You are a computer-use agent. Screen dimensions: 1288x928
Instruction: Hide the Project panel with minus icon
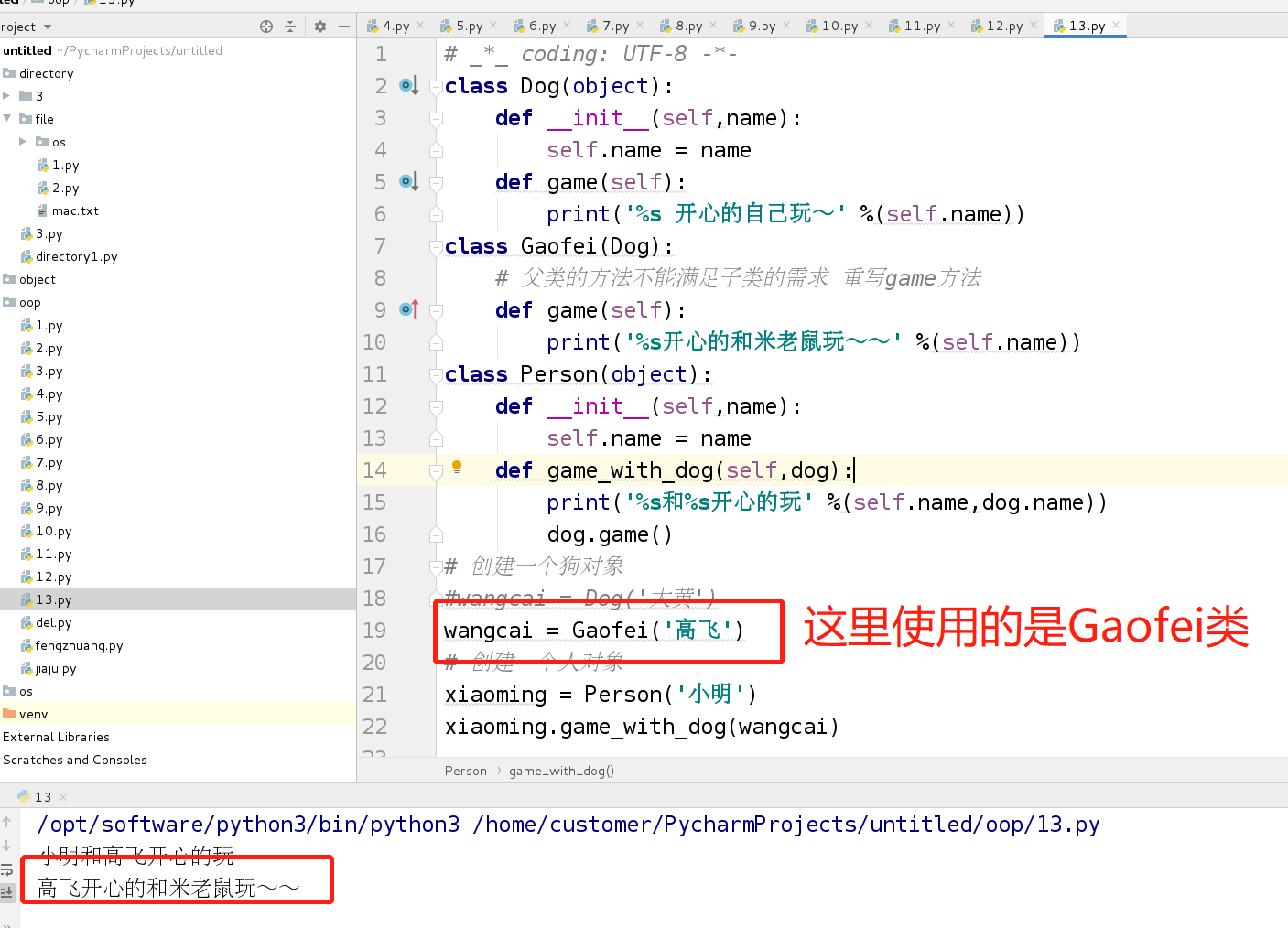344,27
